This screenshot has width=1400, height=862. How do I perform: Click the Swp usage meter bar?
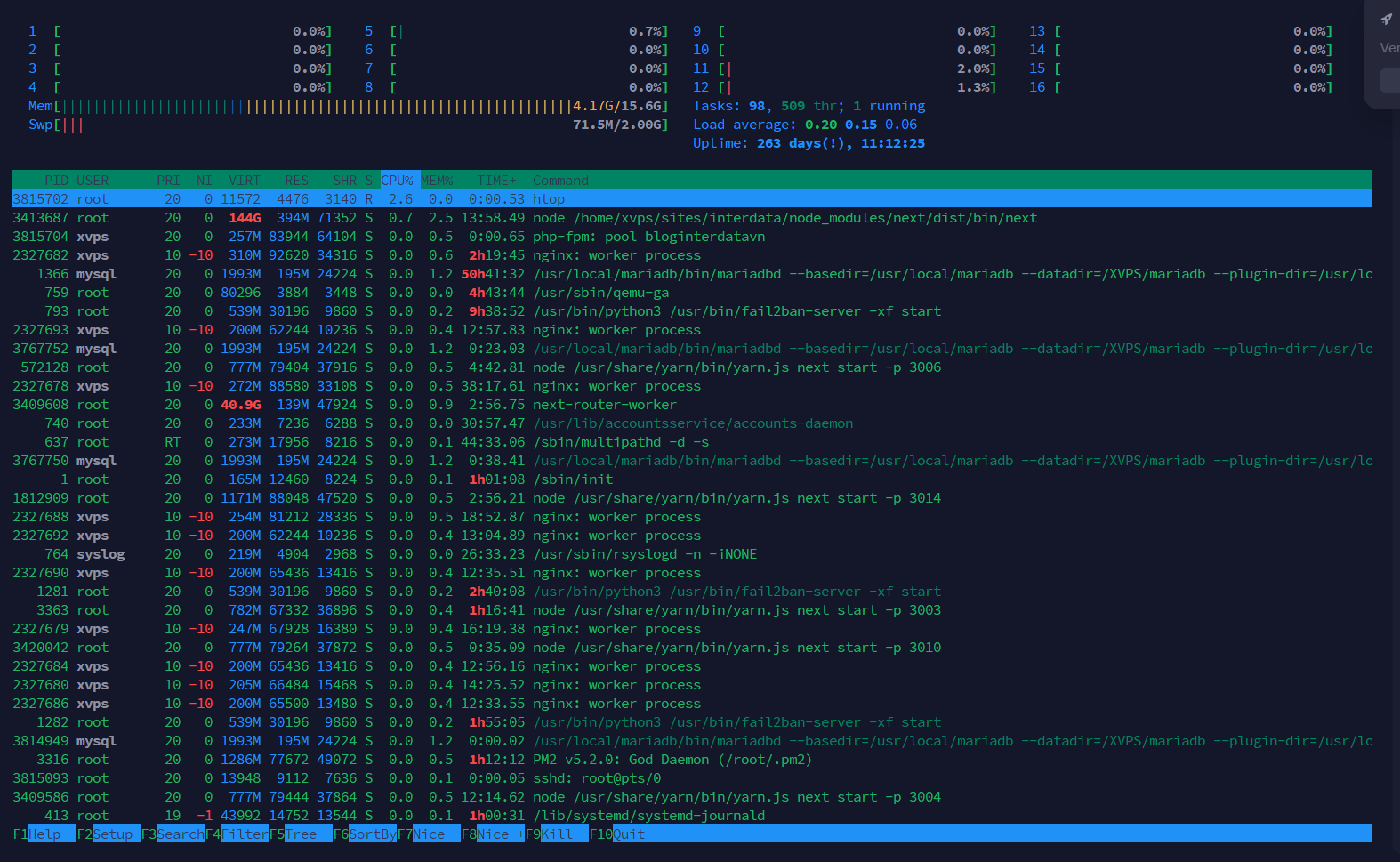(x=348, y=125)
